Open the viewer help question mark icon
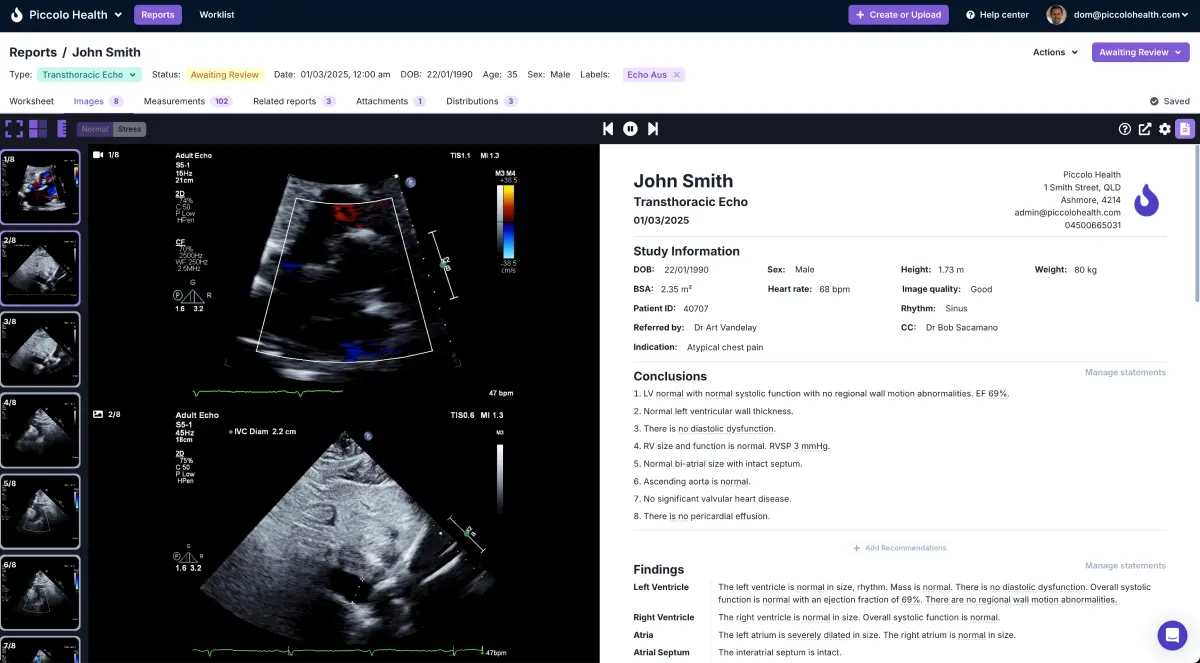The height and width of the screenshot is (663, 1200). tap(1125, 129)
